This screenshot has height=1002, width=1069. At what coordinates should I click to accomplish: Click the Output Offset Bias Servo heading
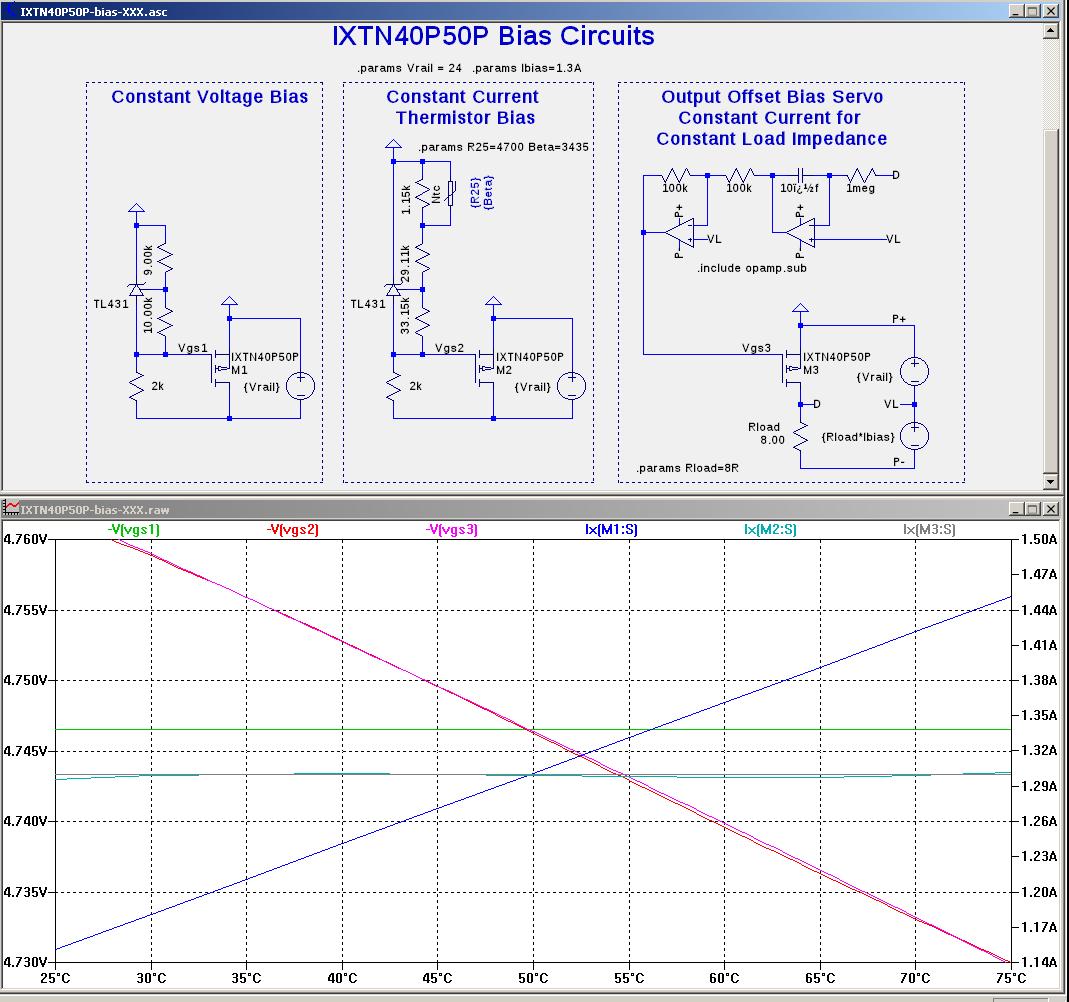point(772,97)
